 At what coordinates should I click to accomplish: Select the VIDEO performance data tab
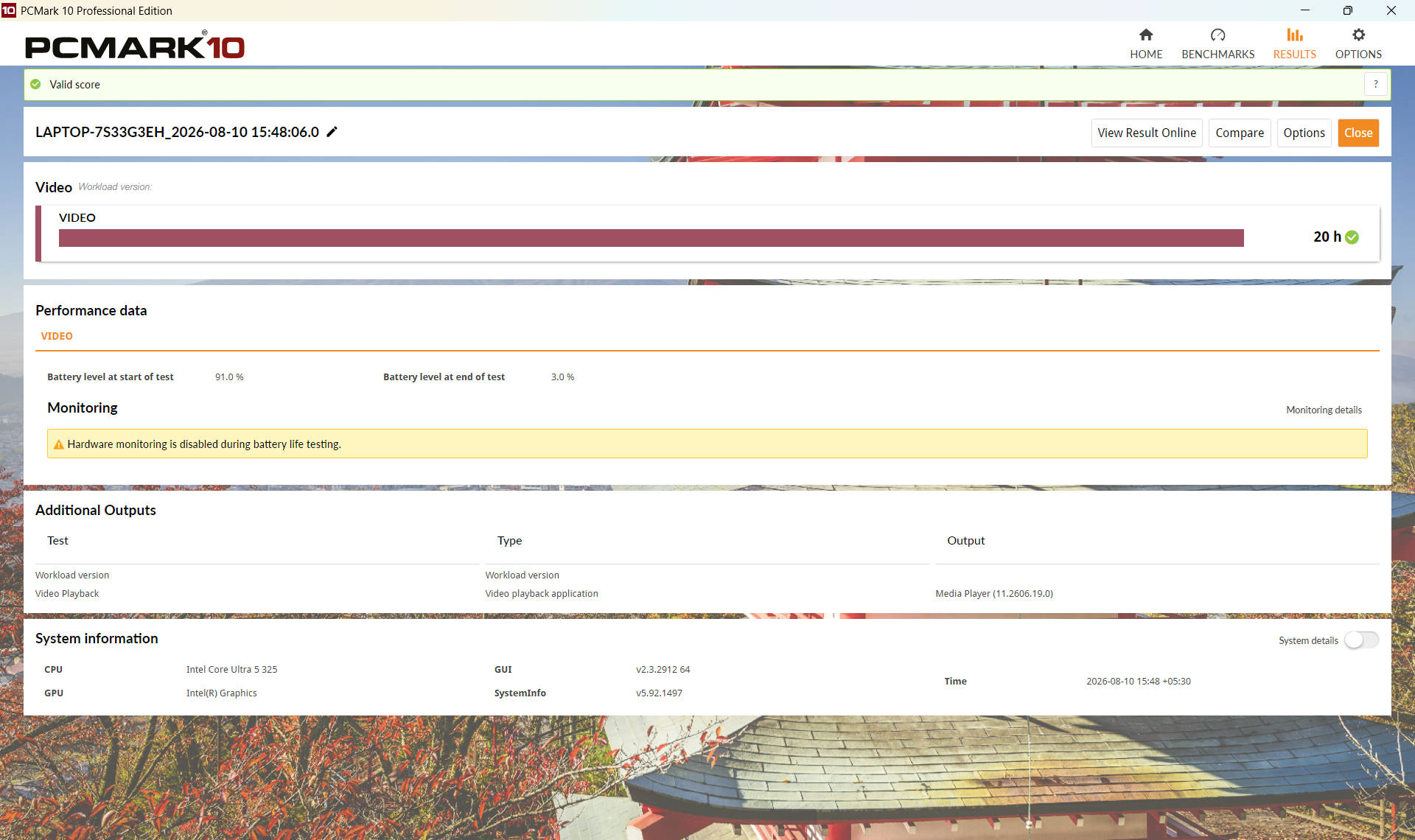(57, 336)
